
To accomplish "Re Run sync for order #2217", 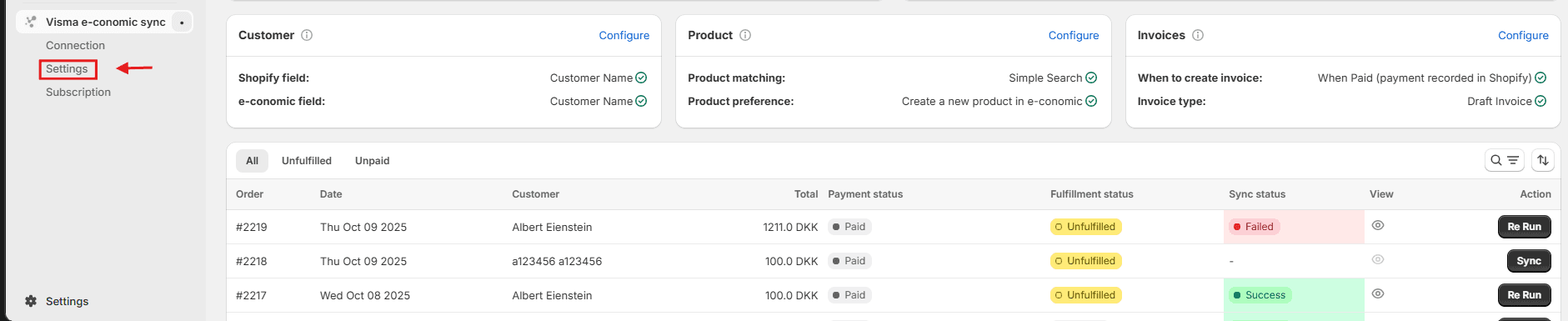I will [x=1525, y=295].
